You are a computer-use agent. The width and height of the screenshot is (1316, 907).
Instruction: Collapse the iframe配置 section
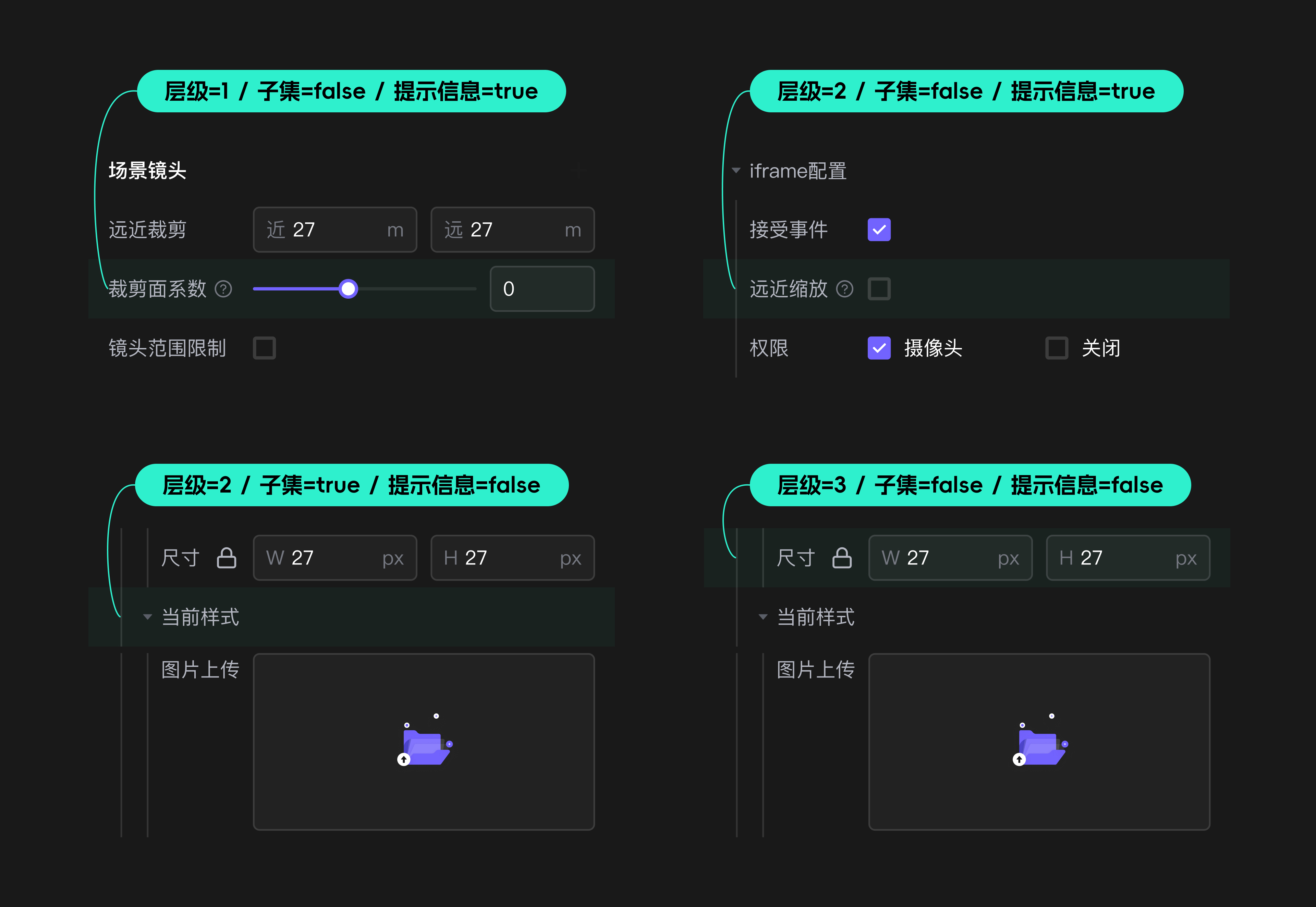click(735, 170)
